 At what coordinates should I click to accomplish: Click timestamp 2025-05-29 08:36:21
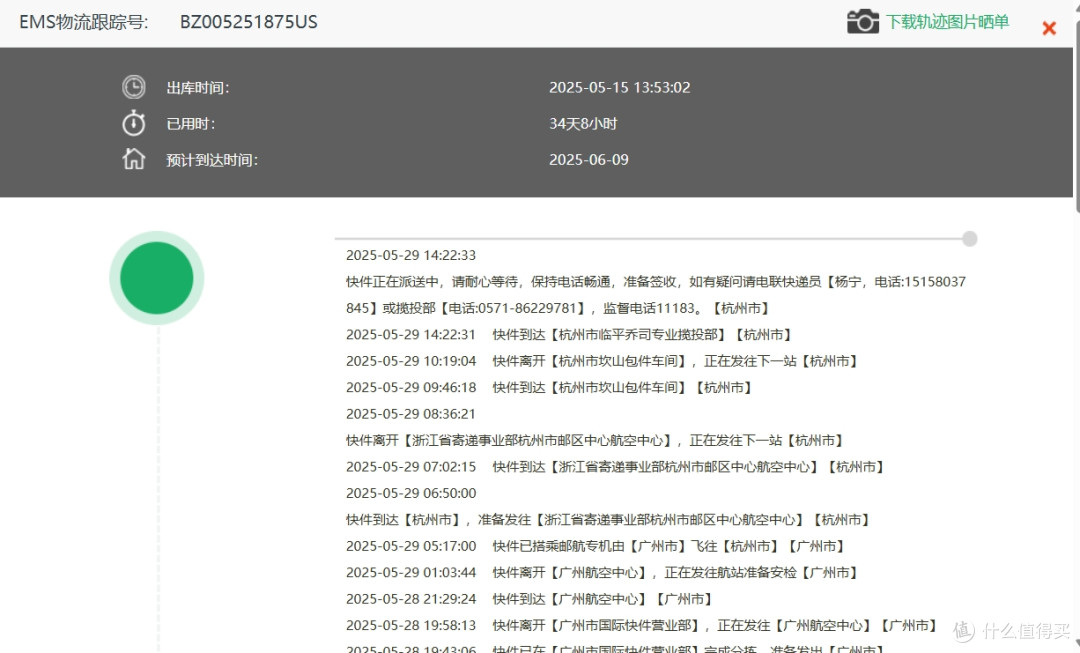tap(411, 414)
